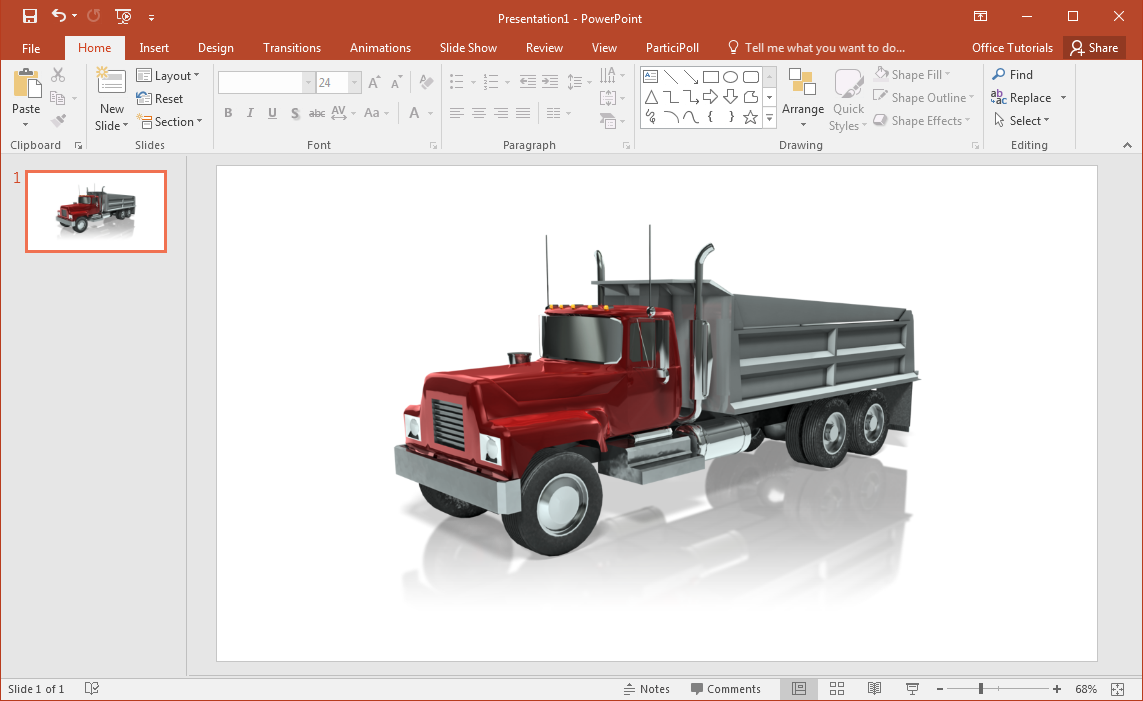Open the Insert ribbon tab
Screen dimensions: 1143x701
click(154, 48)
